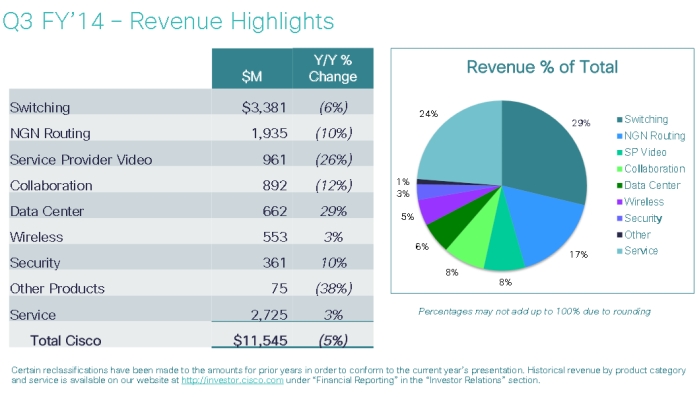This screenshot has height=397, width=700.
Task: Click the '29%' pie chart data label
Action: tap(581, 123)
